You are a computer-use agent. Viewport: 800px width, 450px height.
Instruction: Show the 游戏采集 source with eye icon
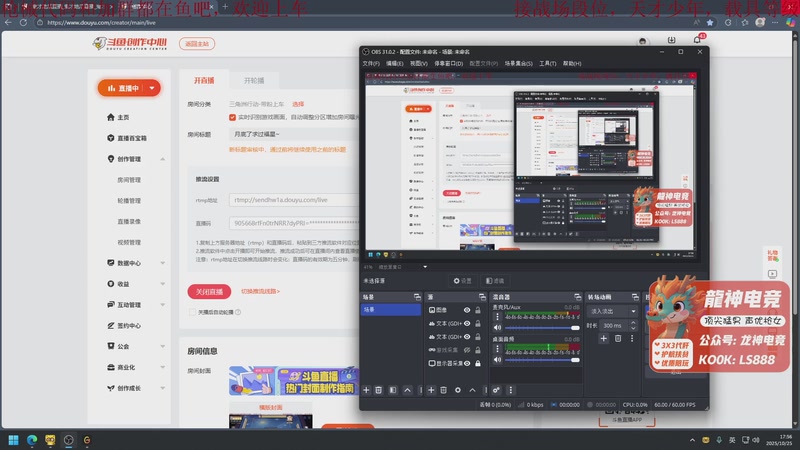coord(467,350)
